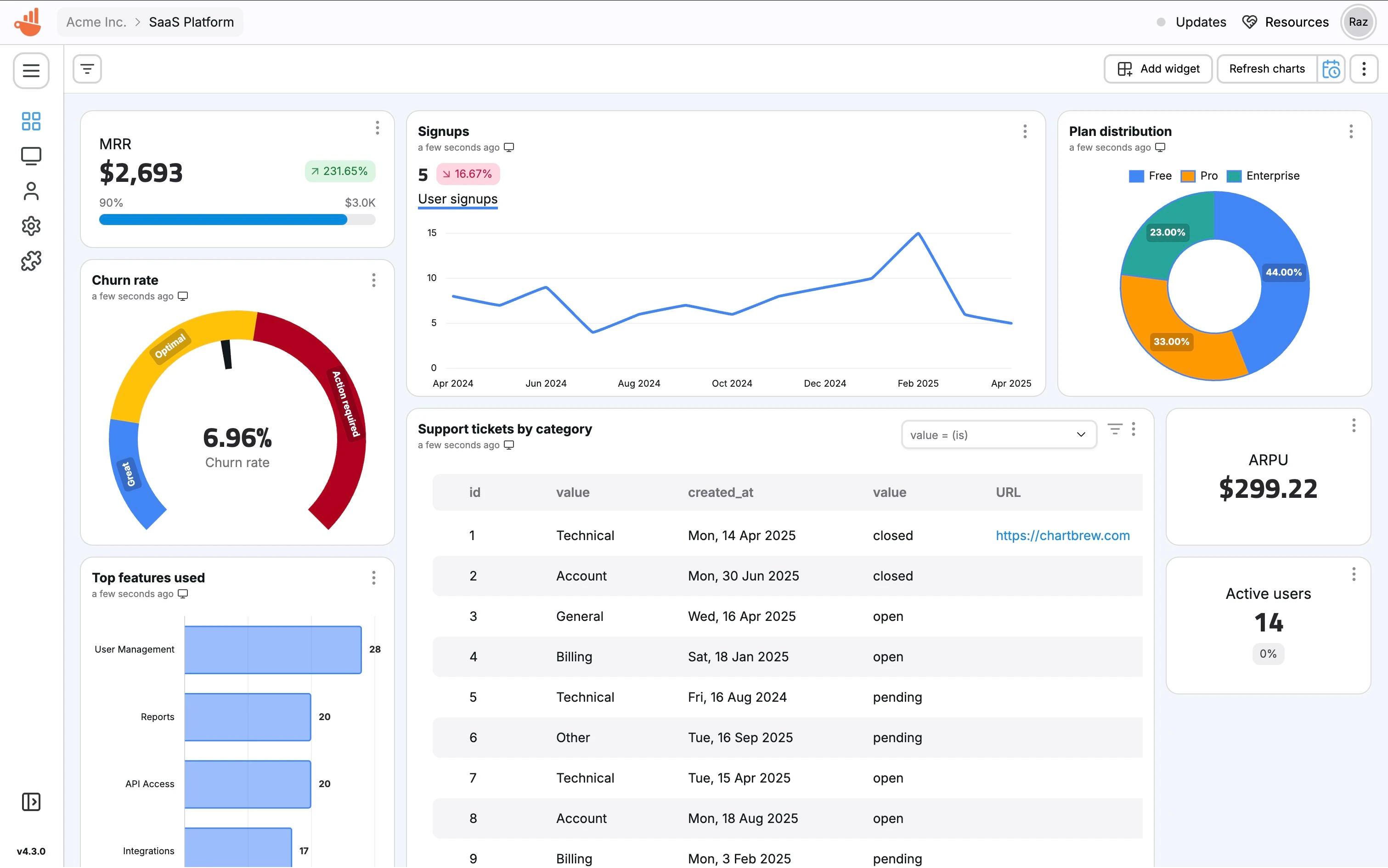The image size is (1388, 868).
Task: Open integrations puzzle piece icon
Action: click(31, 261)
